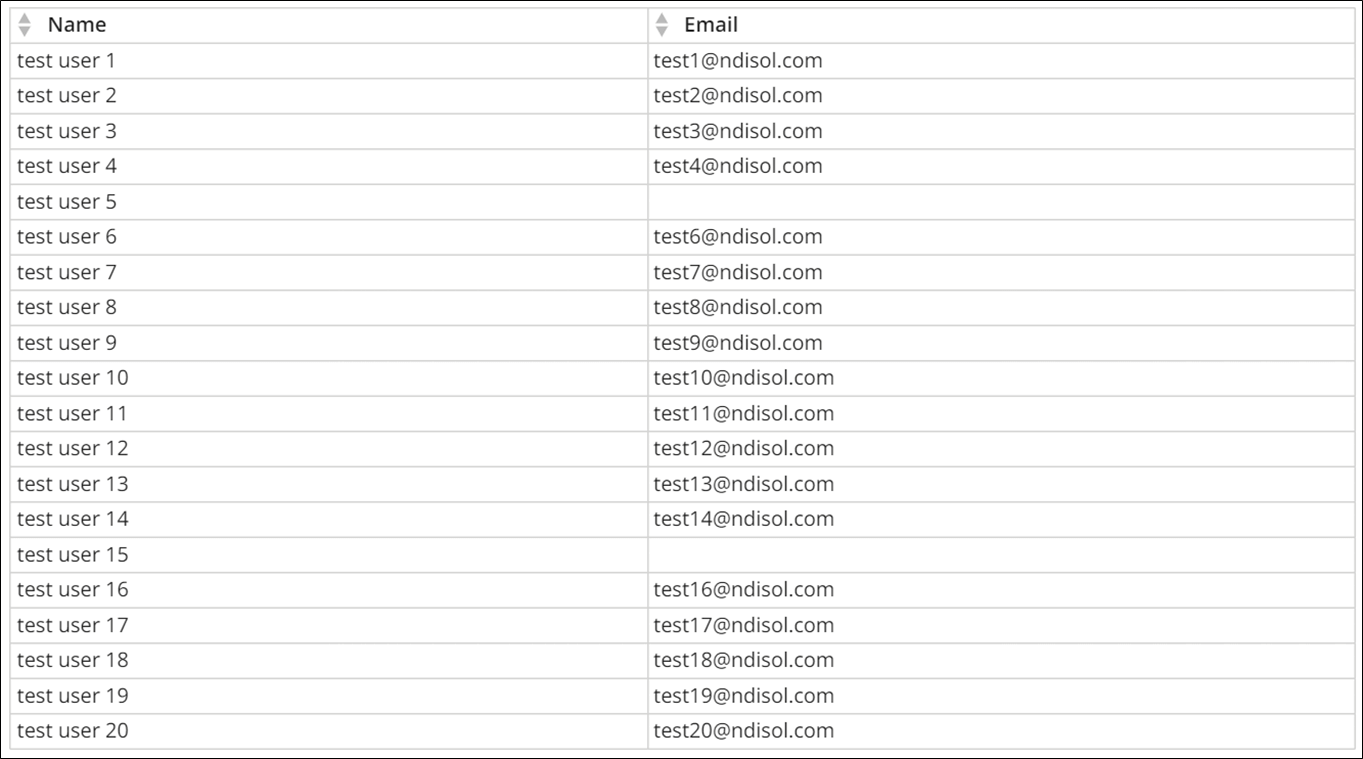The height and width of the screenshot is (759, 1363).
Task: Select the test user 1 name cell
Action: tap(328, 61)
